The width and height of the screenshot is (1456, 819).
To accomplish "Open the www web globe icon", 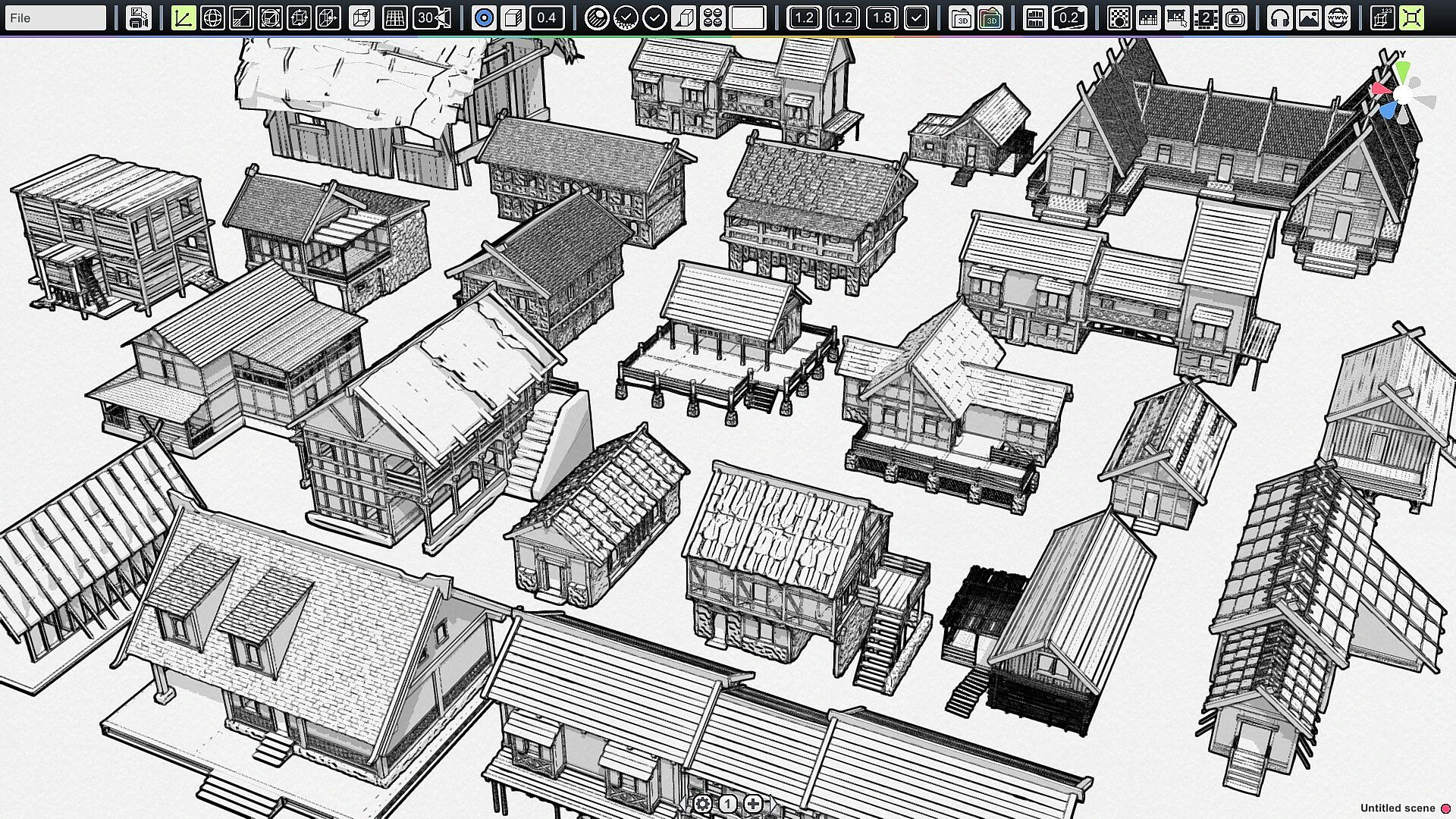I will [x=1338, y=17].
